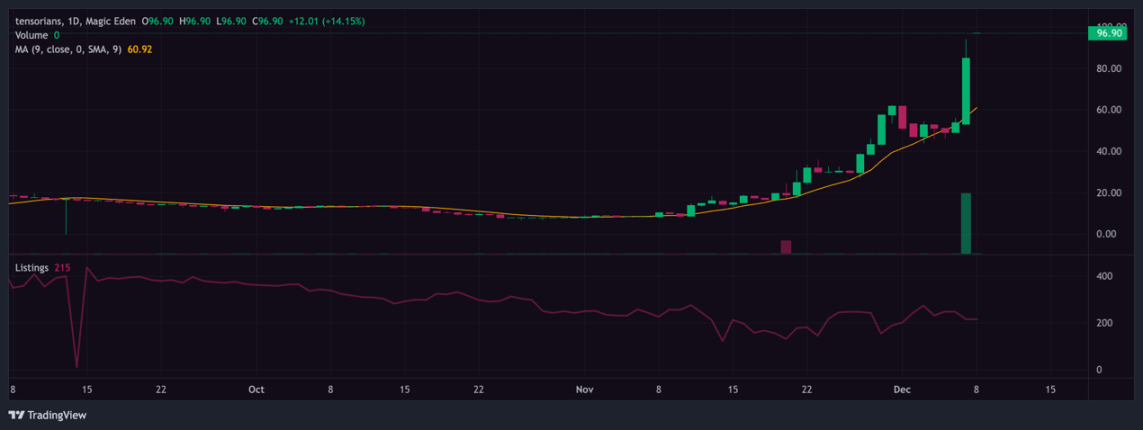
Task: Click the Nov label on the time axis
Action: 585,389
